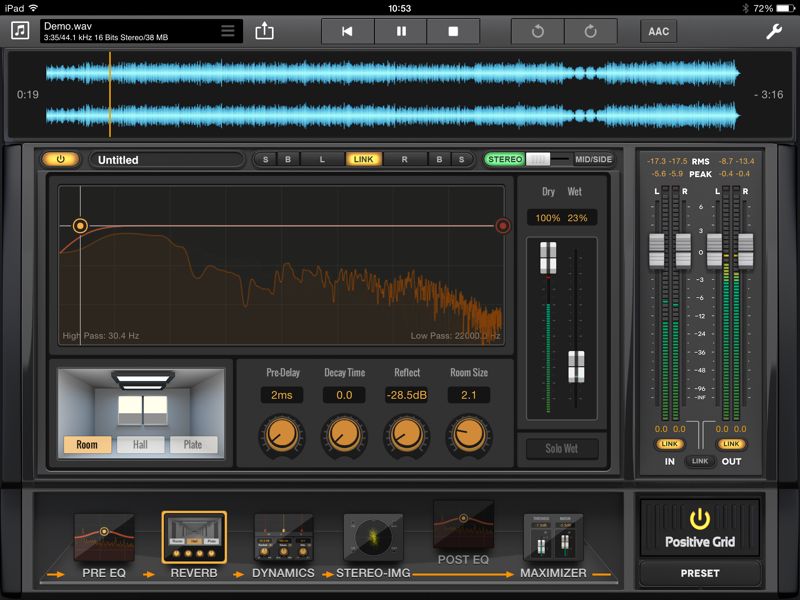Toggle the LINK channel button
Image resolution: width=800 pixels, height=600 pixels.
point(363,159)
